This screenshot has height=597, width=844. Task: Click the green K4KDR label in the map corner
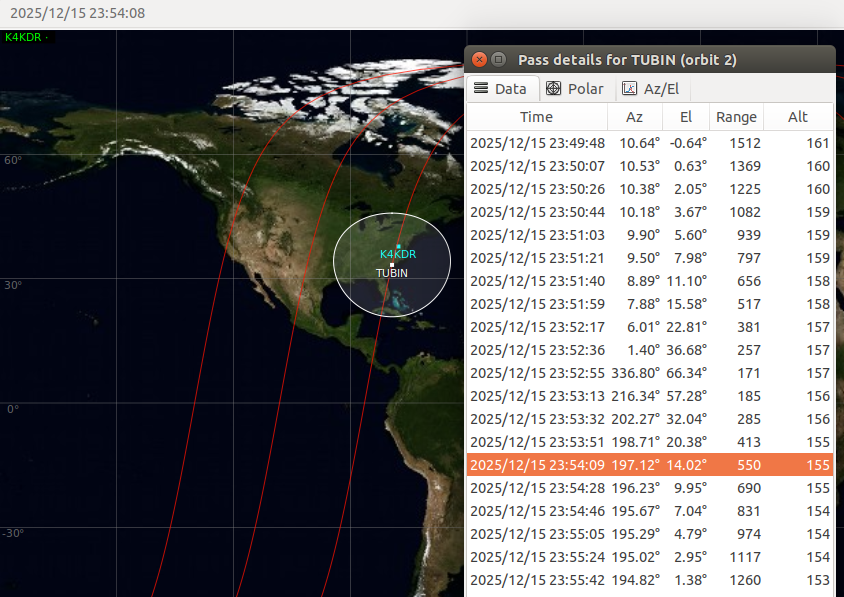[23, 37]
